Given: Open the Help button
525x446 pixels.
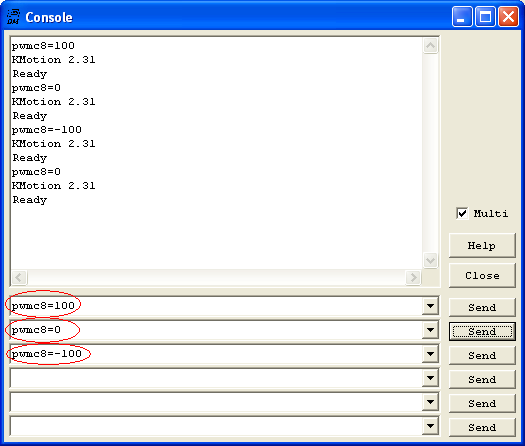Looking at the screenshot, I should click(482, 246).
